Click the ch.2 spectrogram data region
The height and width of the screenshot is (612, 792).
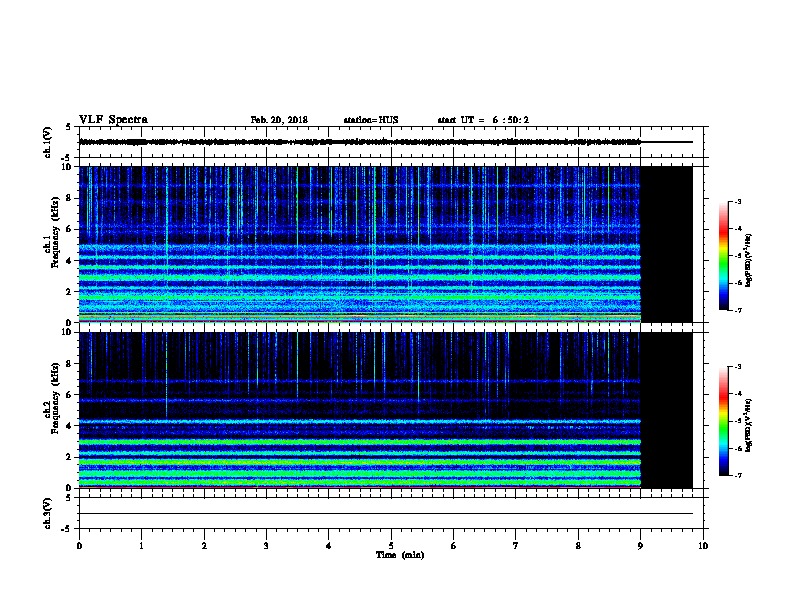pos(360,410)
